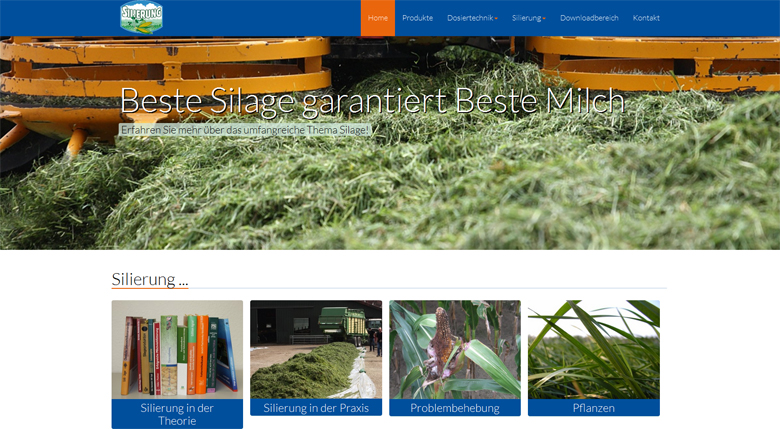The image size is (780, 429).
Task: Click the Silierung logo in the header
Action: coord(141,17)
